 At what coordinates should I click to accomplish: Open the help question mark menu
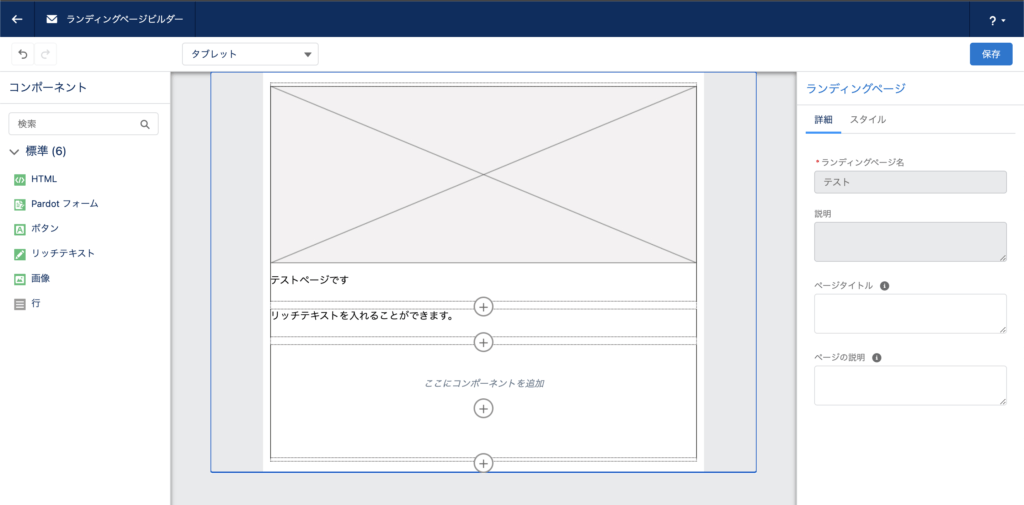click(x=996, y=19)
